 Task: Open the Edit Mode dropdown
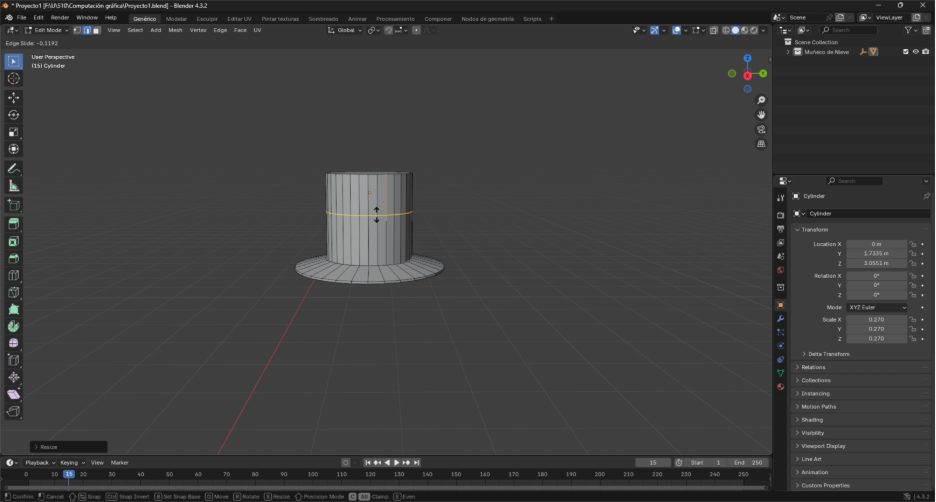50,30
